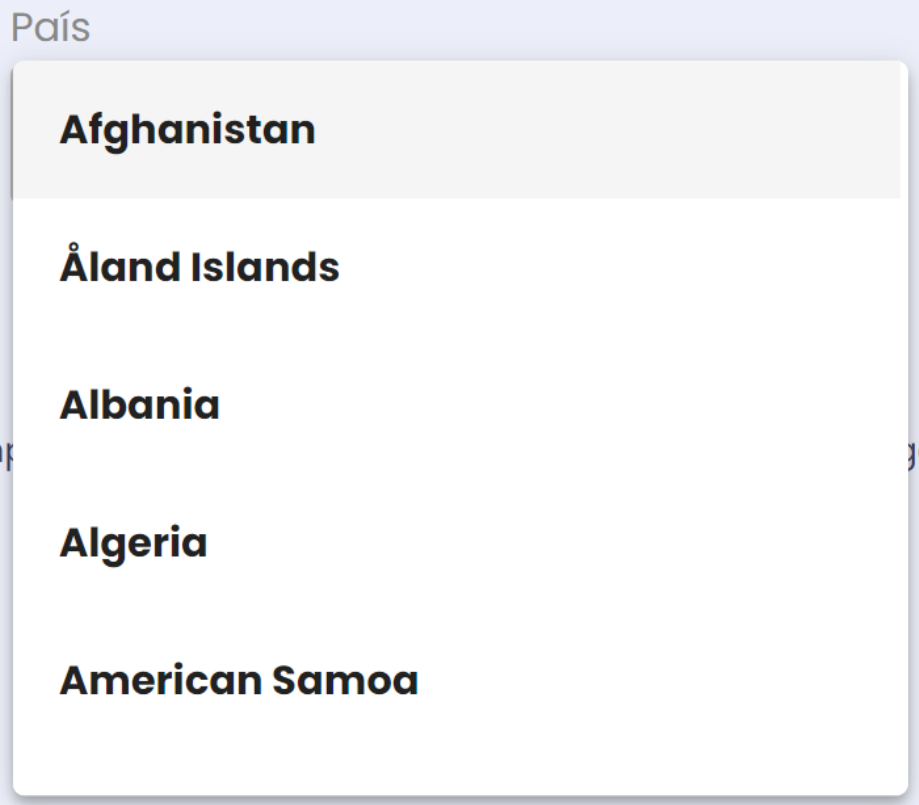This screenshot has height=805, width=919.
Task: Click the Algeria list entry
Action: pos(133,544)
